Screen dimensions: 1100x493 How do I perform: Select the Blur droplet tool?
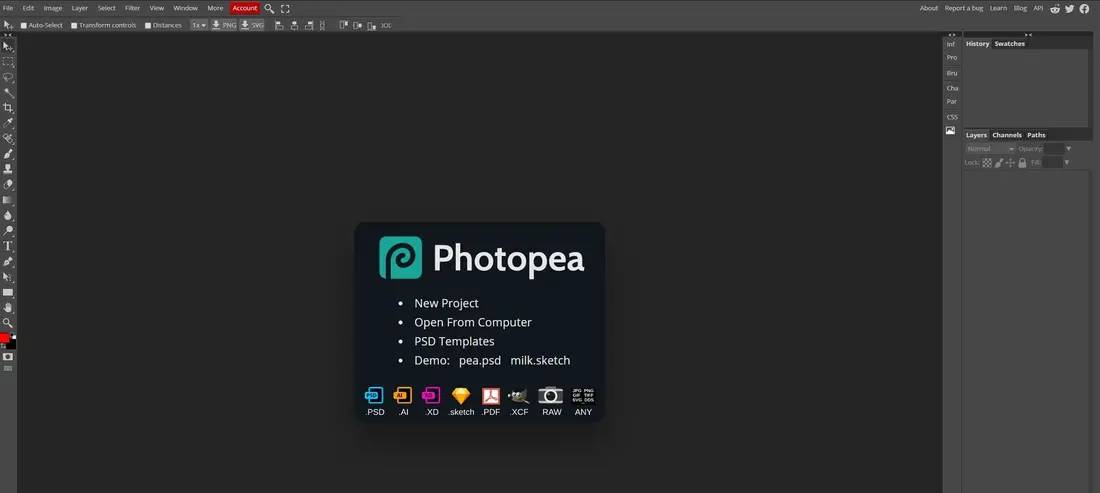(8, 215)
